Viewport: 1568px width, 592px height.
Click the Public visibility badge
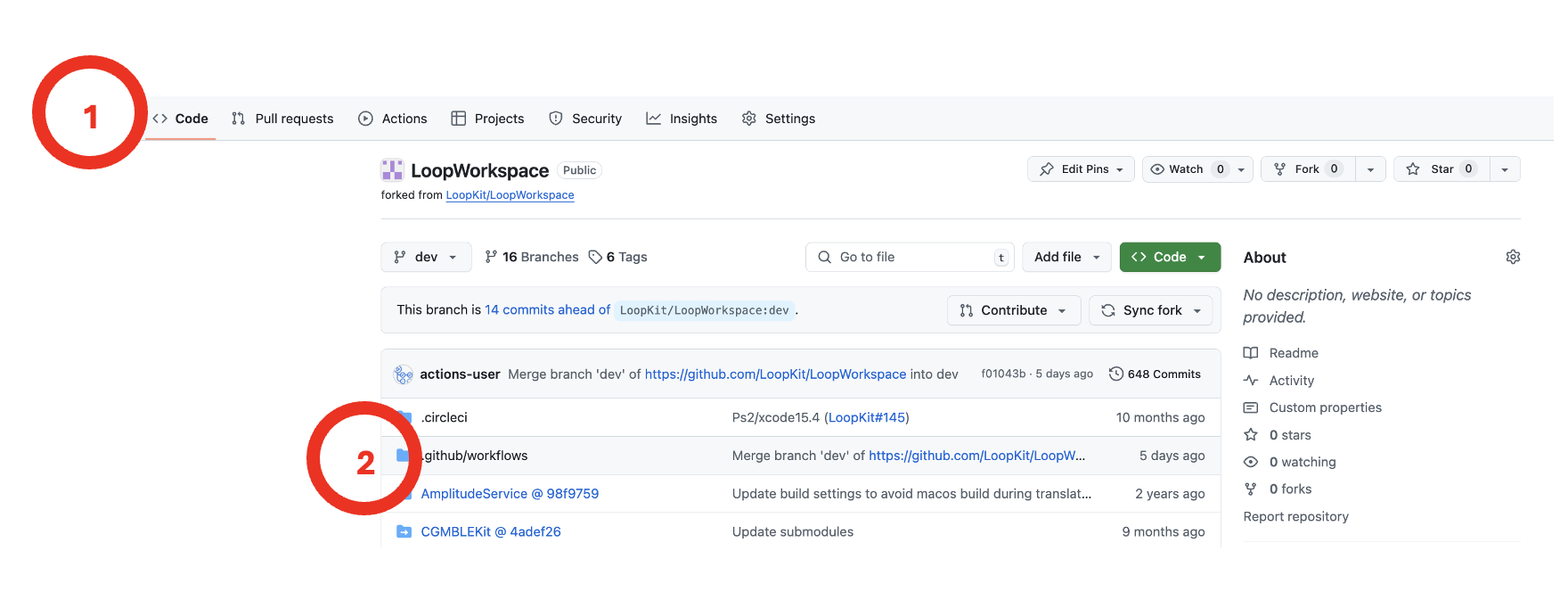coord(579,170)
